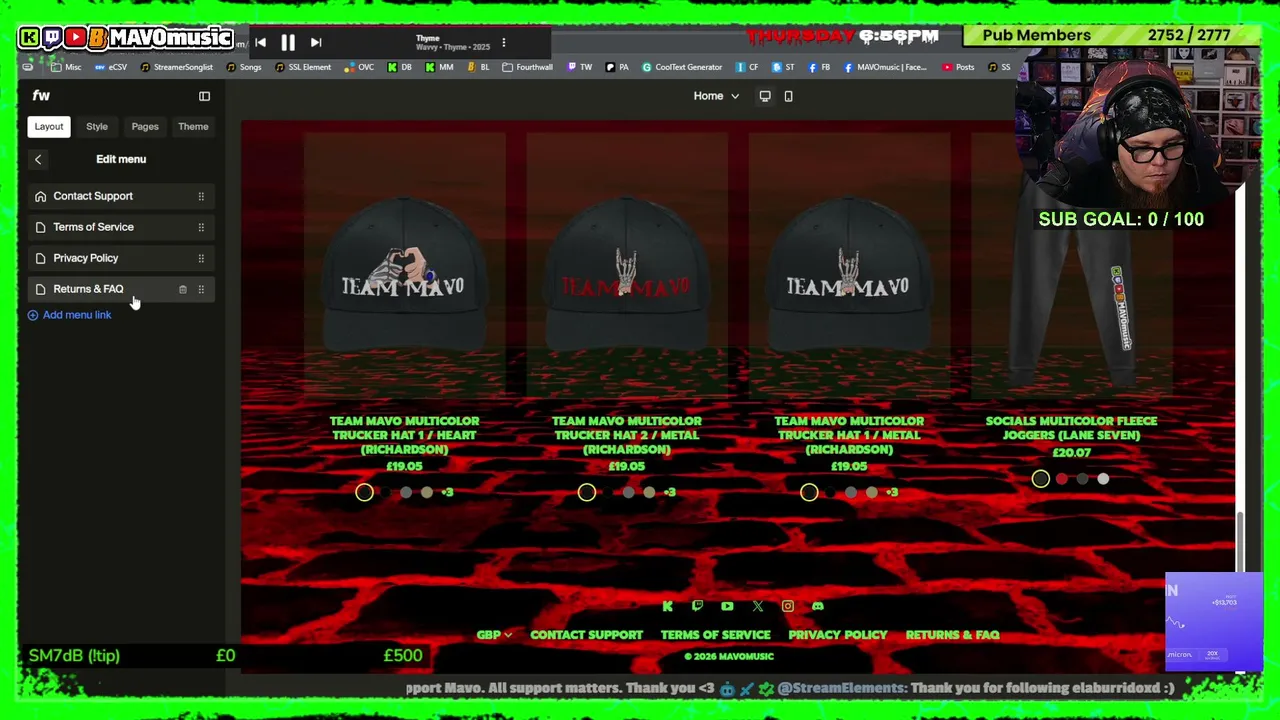
Task: Grab the drag handle for Contact Support
Action: 201,196
